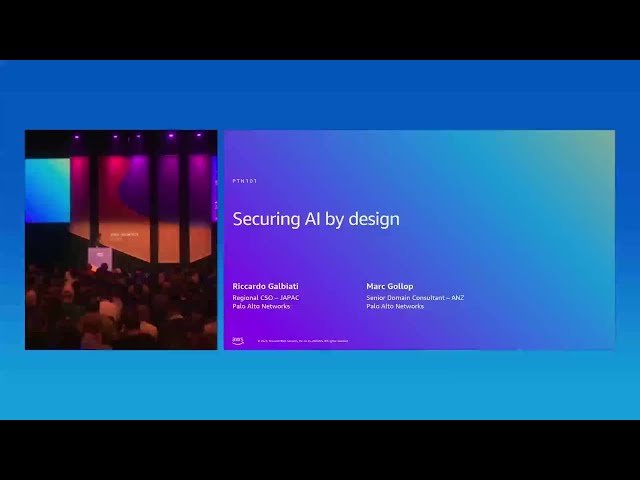Viewport: 640px width, 480px height.
Task: Click the audience area in the camera feed
Action: pyautogui.click(x=120, y=310)
